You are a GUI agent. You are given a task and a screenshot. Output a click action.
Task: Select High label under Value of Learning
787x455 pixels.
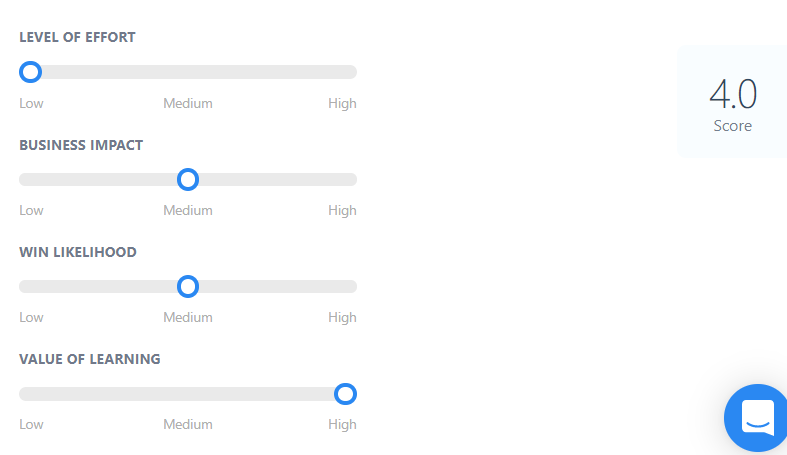tap(342, 424)
